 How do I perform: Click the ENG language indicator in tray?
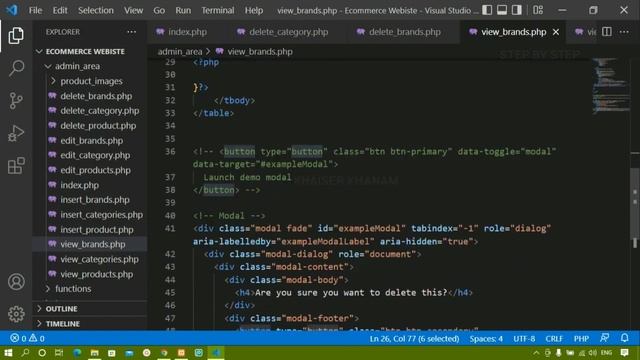click(607, 353)
